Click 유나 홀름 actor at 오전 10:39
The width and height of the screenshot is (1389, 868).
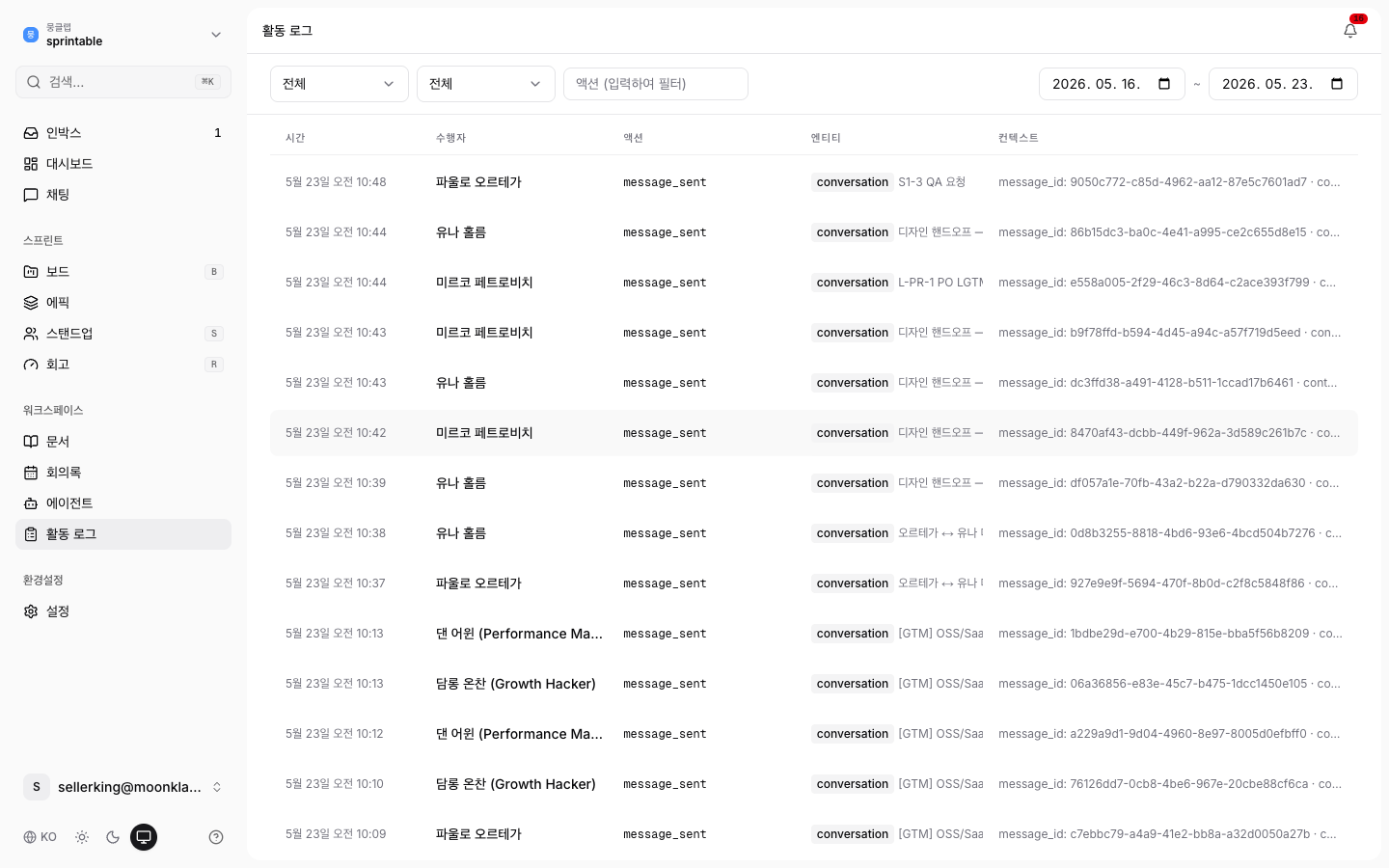pos(461,483)
